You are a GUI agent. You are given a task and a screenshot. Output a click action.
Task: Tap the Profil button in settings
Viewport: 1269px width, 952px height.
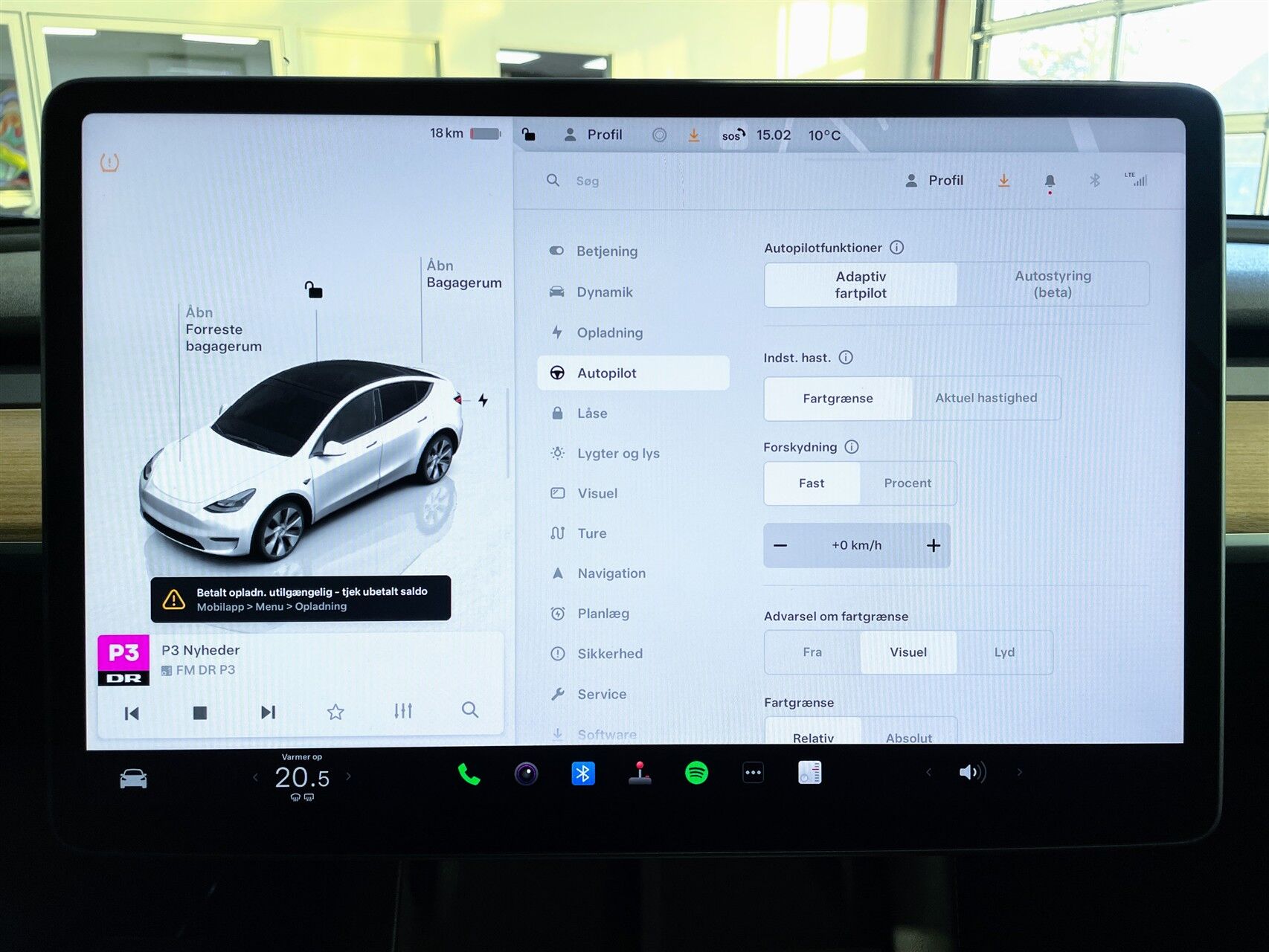pos(935,180)
